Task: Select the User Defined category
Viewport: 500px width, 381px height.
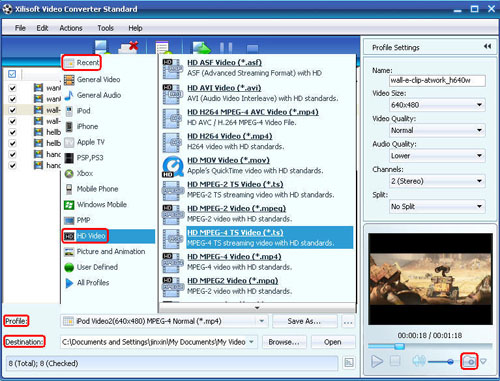Action: coord(91,267)
